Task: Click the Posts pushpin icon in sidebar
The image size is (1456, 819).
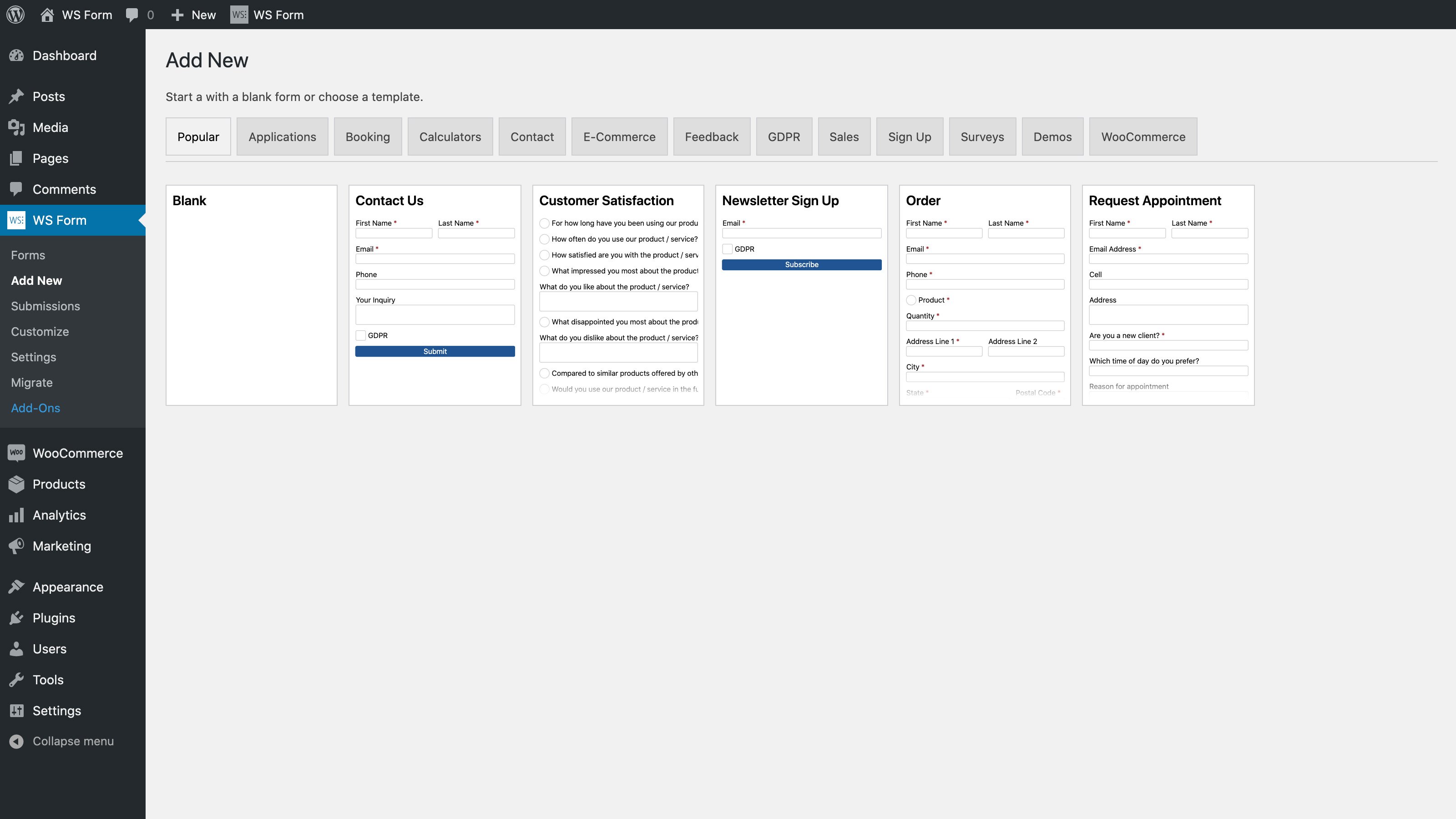Action: (x=16, y=96)
